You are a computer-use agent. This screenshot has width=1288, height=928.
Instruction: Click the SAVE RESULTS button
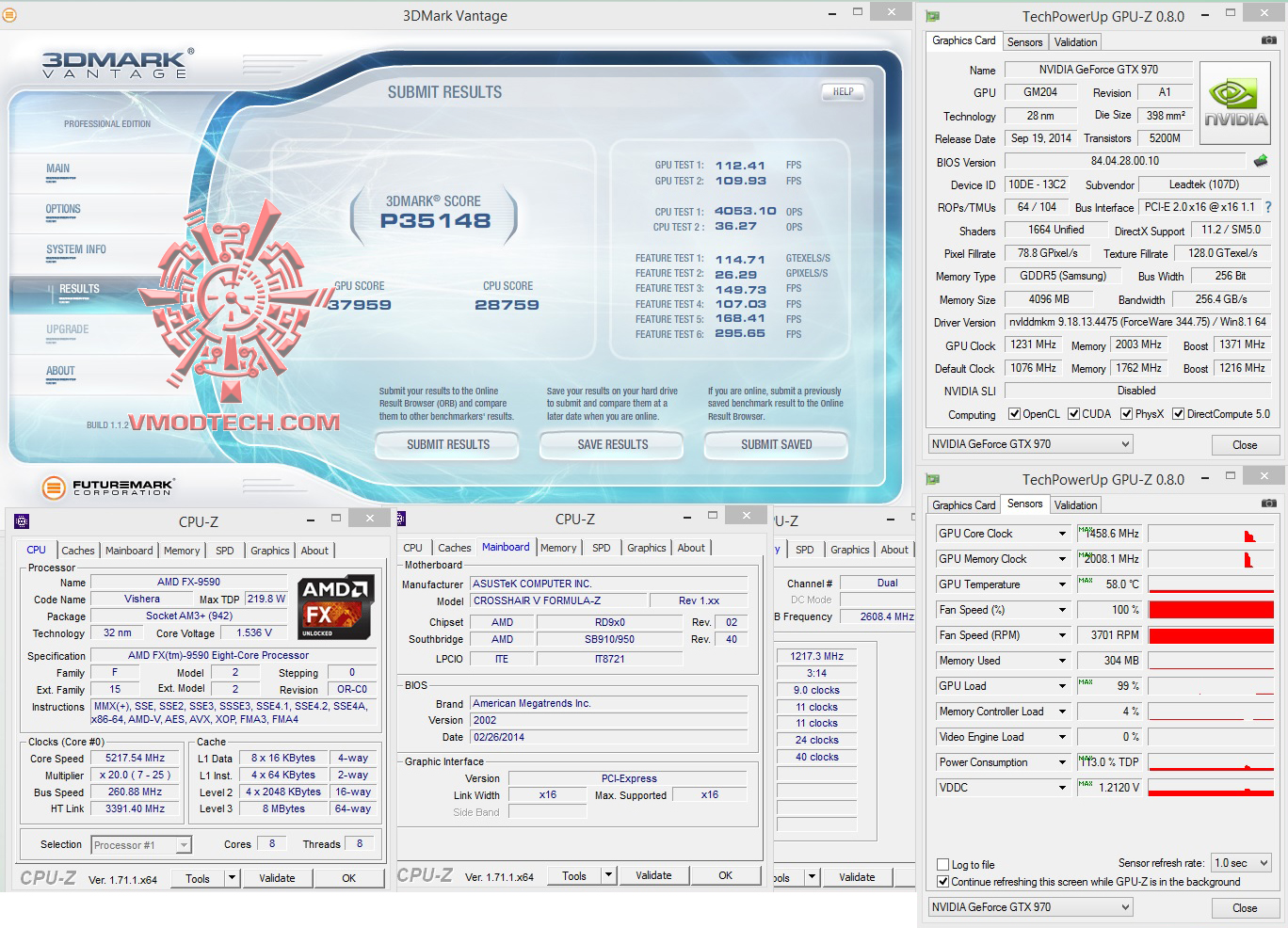(x=613, y=444)
